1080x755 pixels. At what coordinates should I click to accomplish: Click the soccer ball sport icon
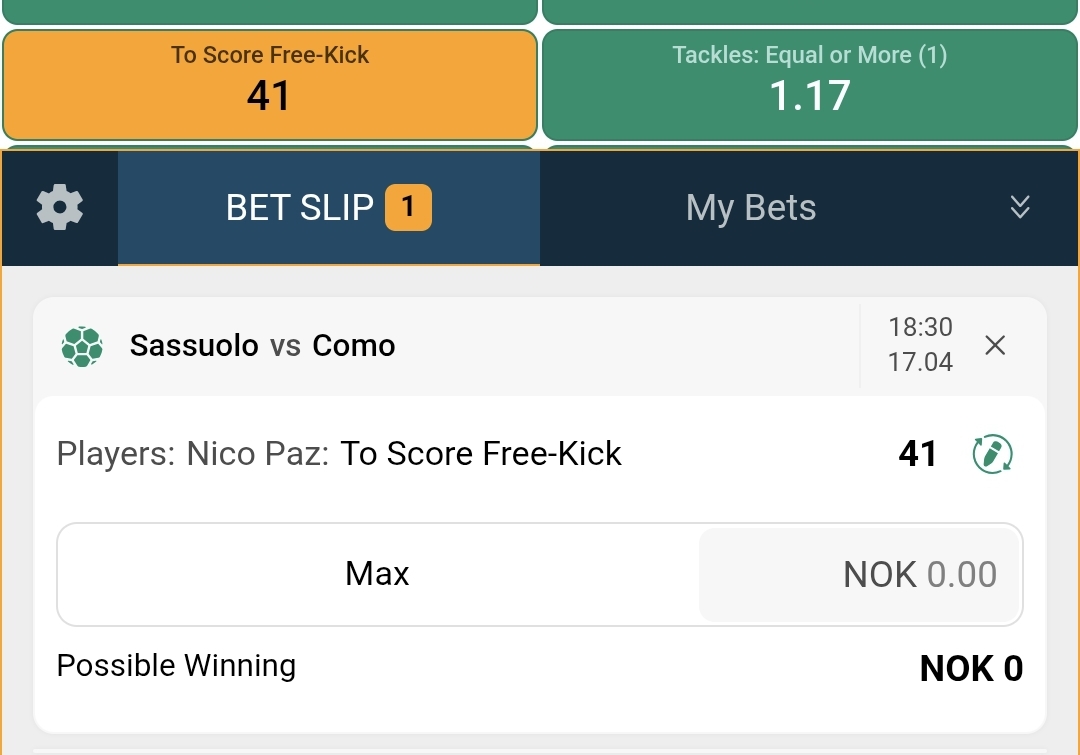82,346
